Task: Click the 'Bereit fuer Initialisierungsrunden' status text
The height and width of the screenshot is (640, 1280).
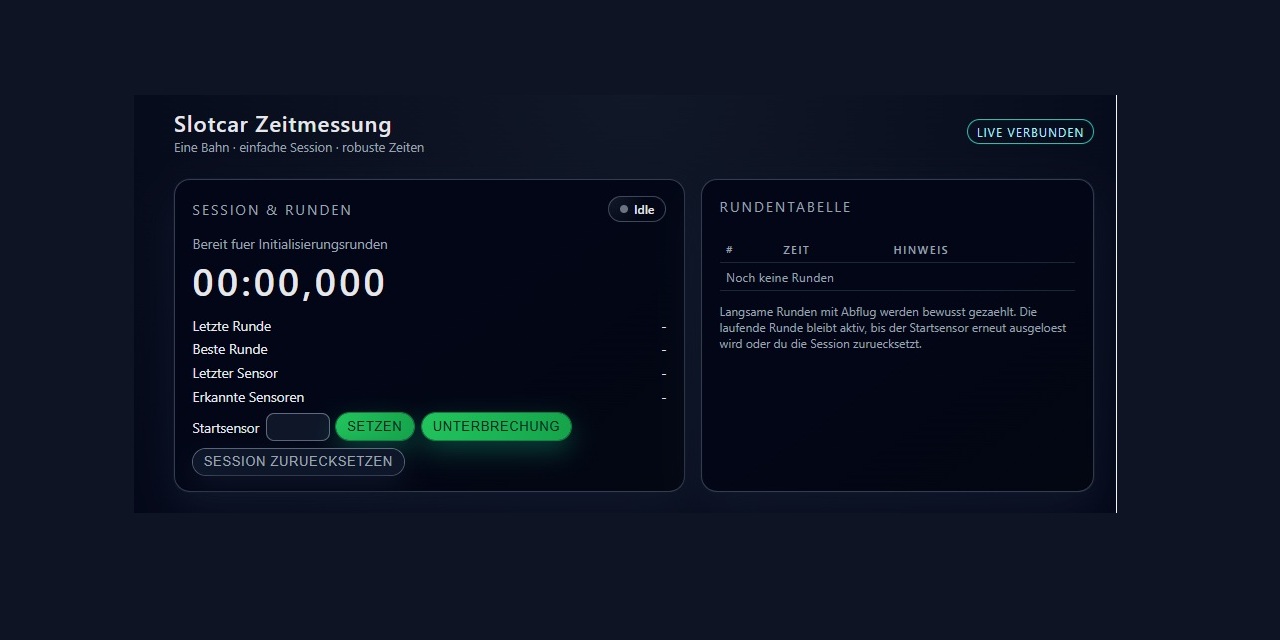Action: tap(290, 244)
